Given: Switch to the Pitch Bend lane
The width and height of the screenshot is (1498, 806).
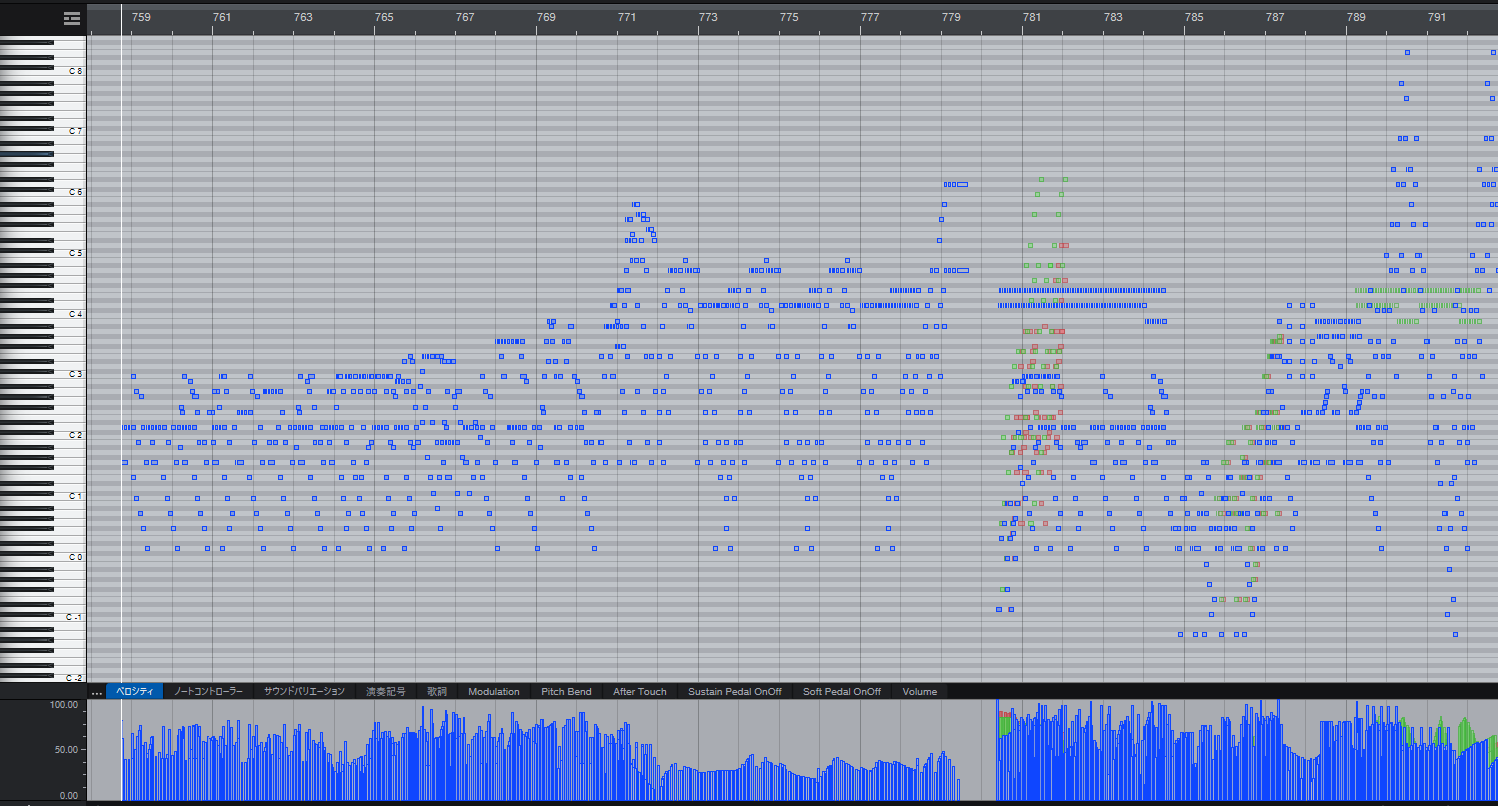Looking at the screenshot, I should coord(566,691).
